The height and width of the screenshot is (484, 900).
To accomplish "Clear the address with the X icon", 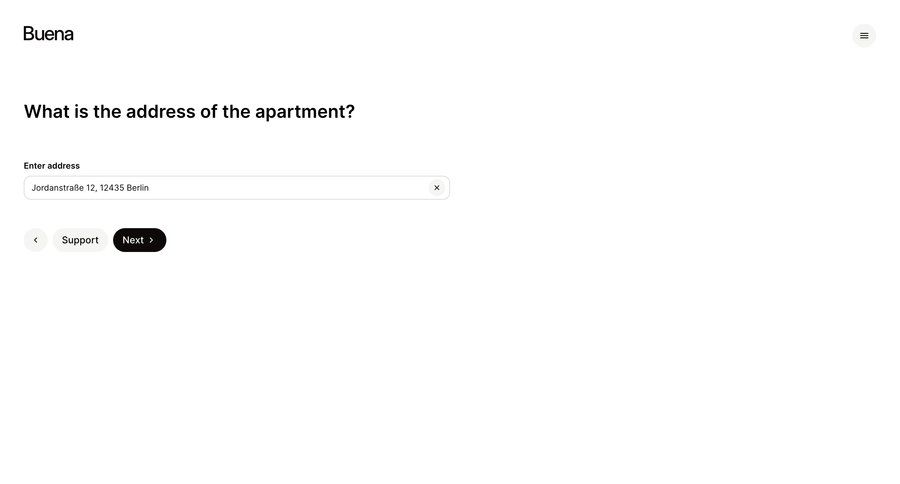I will click(x=437, y=188).
